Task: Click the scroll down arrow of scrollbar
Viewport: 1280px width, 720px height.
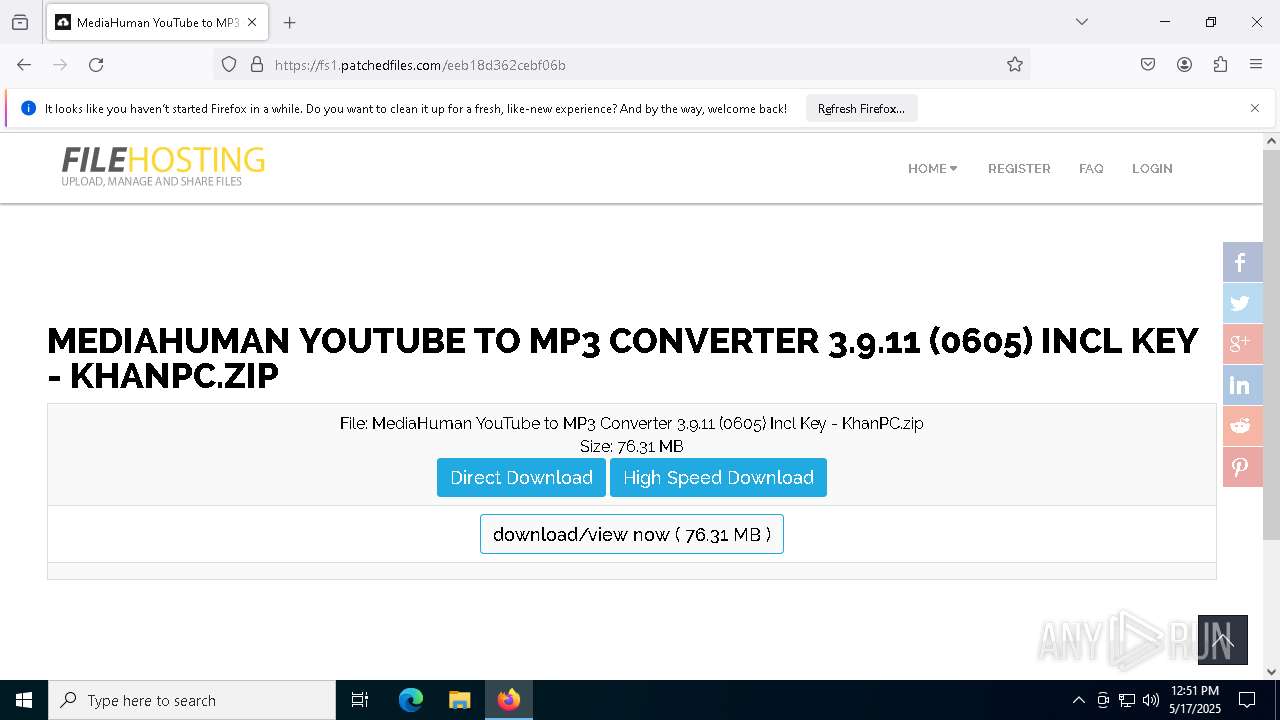Action: point(1271,672)
